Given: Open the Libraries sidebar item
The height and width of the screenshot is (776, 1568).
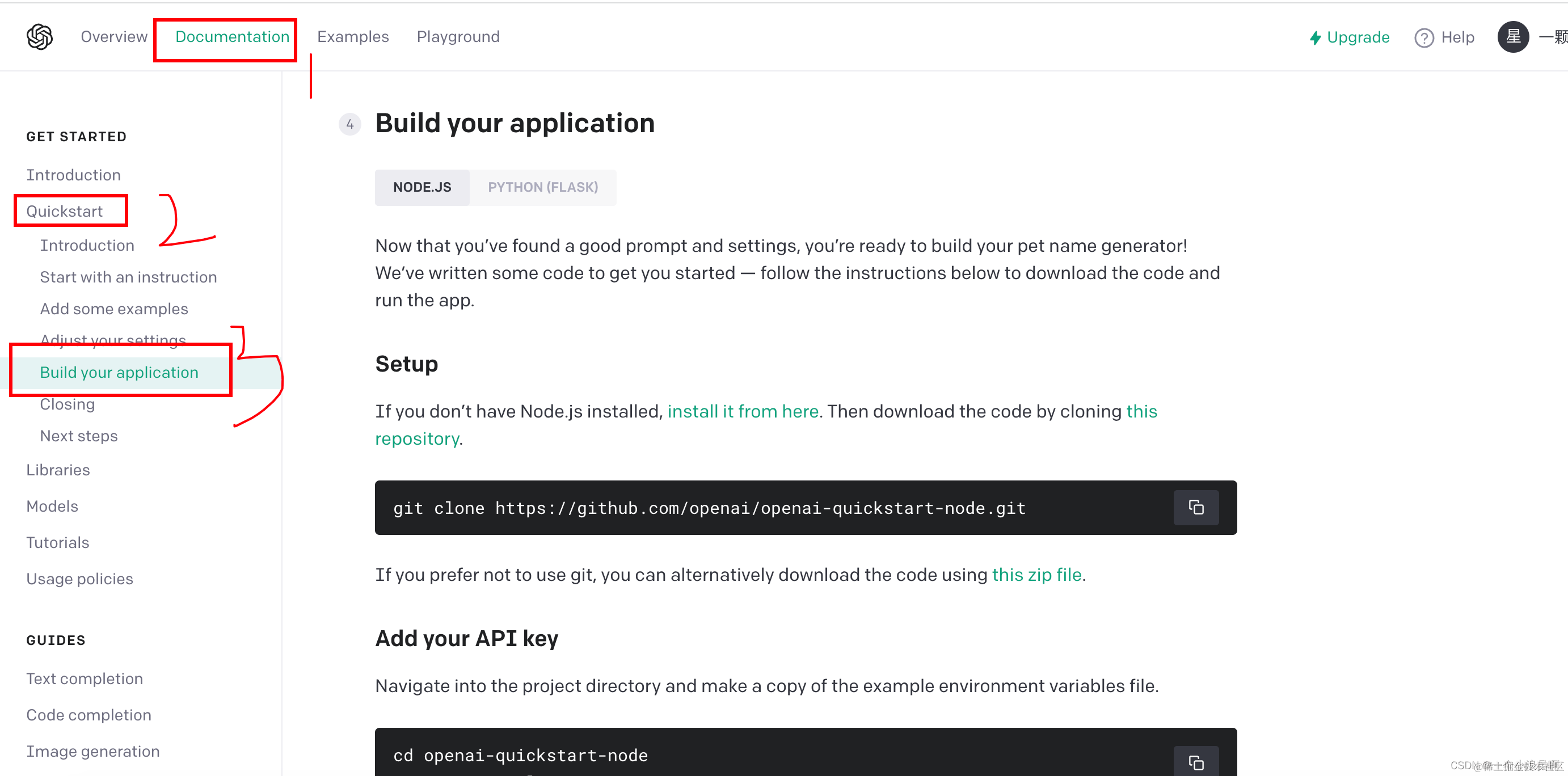Looking at the screenshot, I should (x=58, y=469).
